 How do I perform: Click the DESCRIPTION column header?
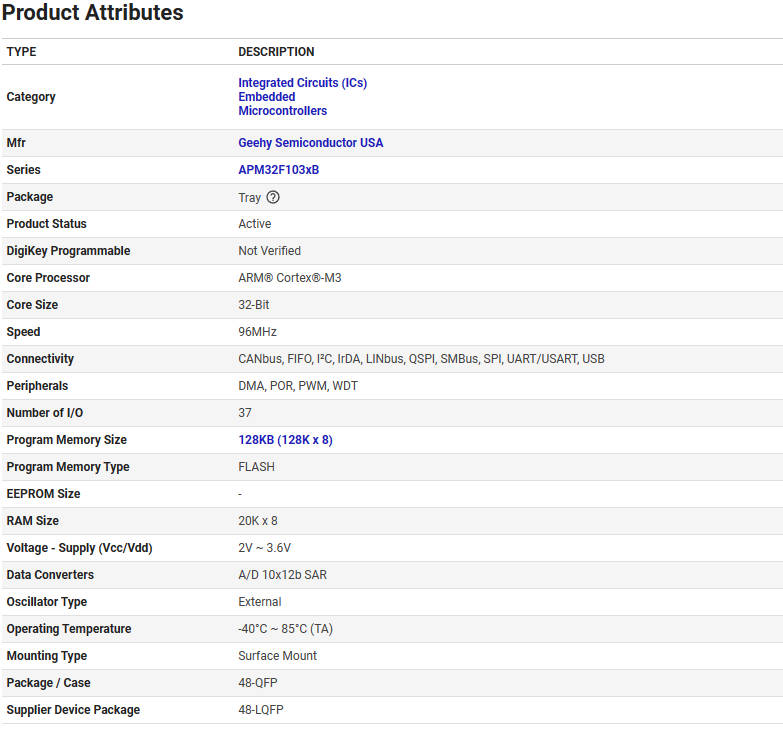[x=276, y=52]
